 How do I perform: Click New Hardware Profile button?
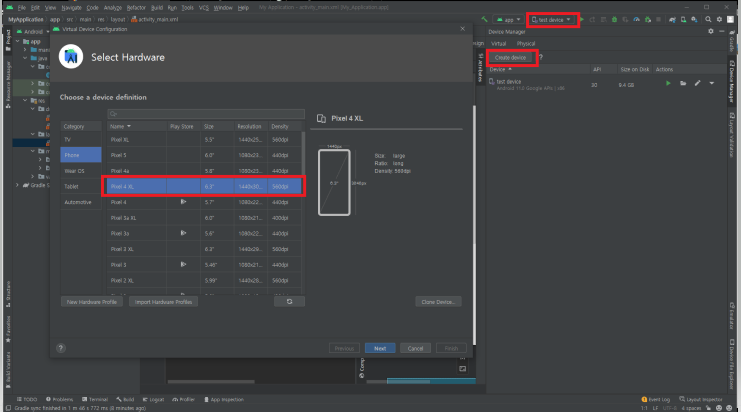pos(92,301)
